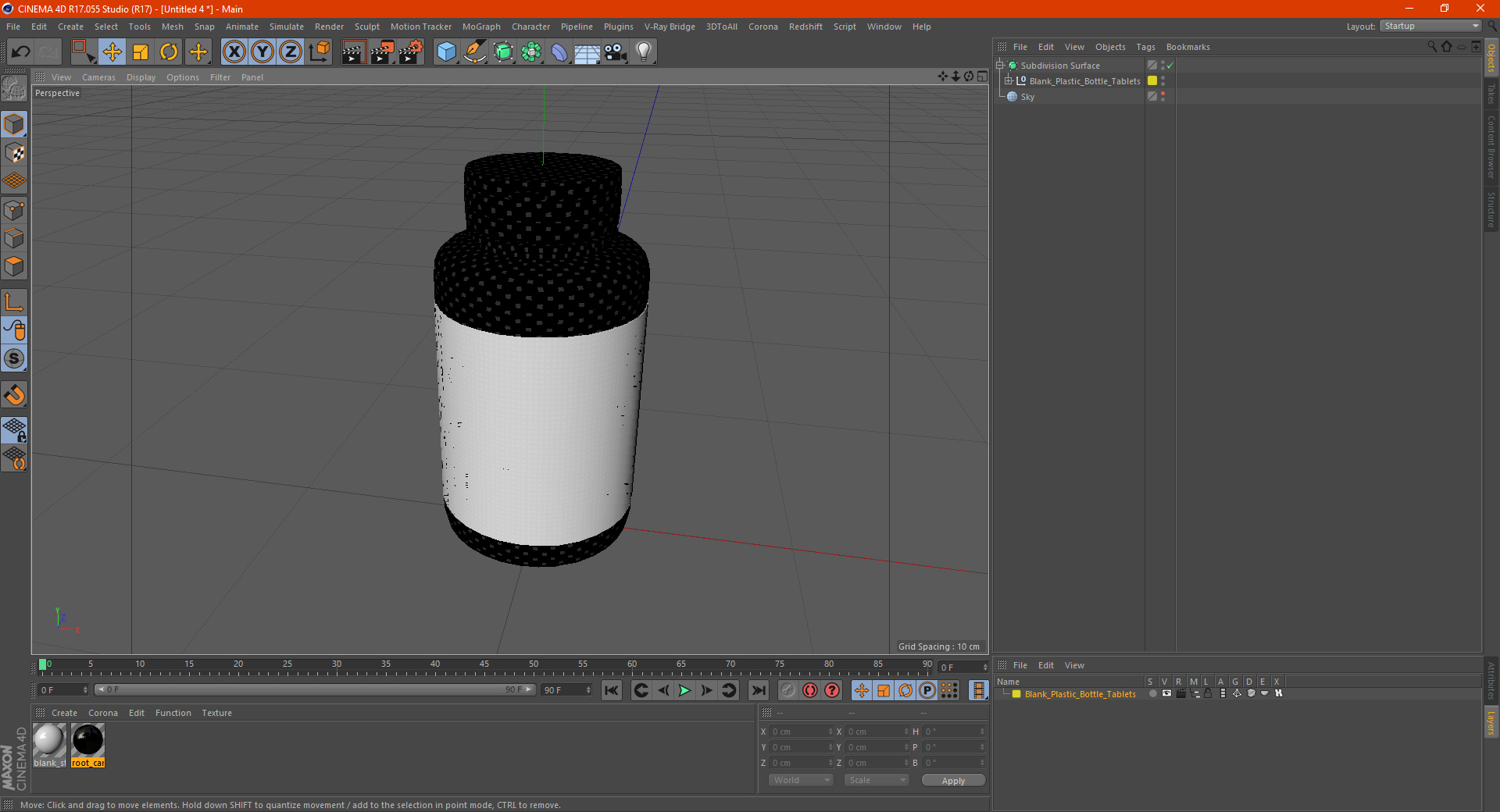Activate the Move tool
The width and height of the screenshot is (1500, 812).
(x=112, y=52)
